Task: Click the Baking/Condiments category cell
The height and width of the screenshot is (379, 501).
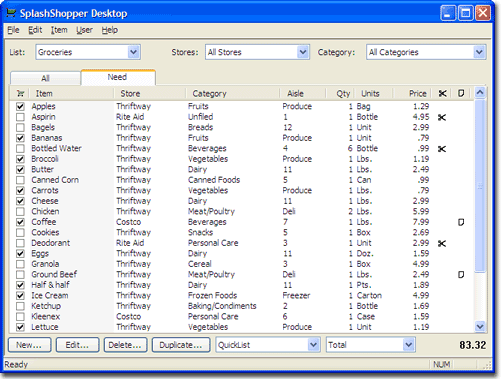Action: pyautogui.click(x=222, y=306)
